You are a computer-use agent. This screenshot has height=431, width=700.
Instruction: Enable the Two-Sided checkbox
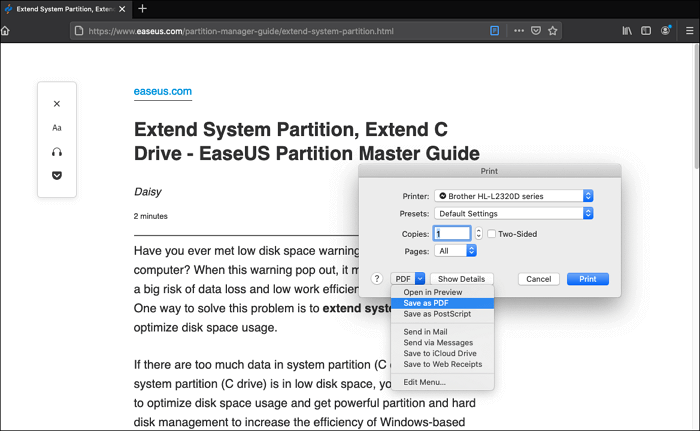[492, 234]
